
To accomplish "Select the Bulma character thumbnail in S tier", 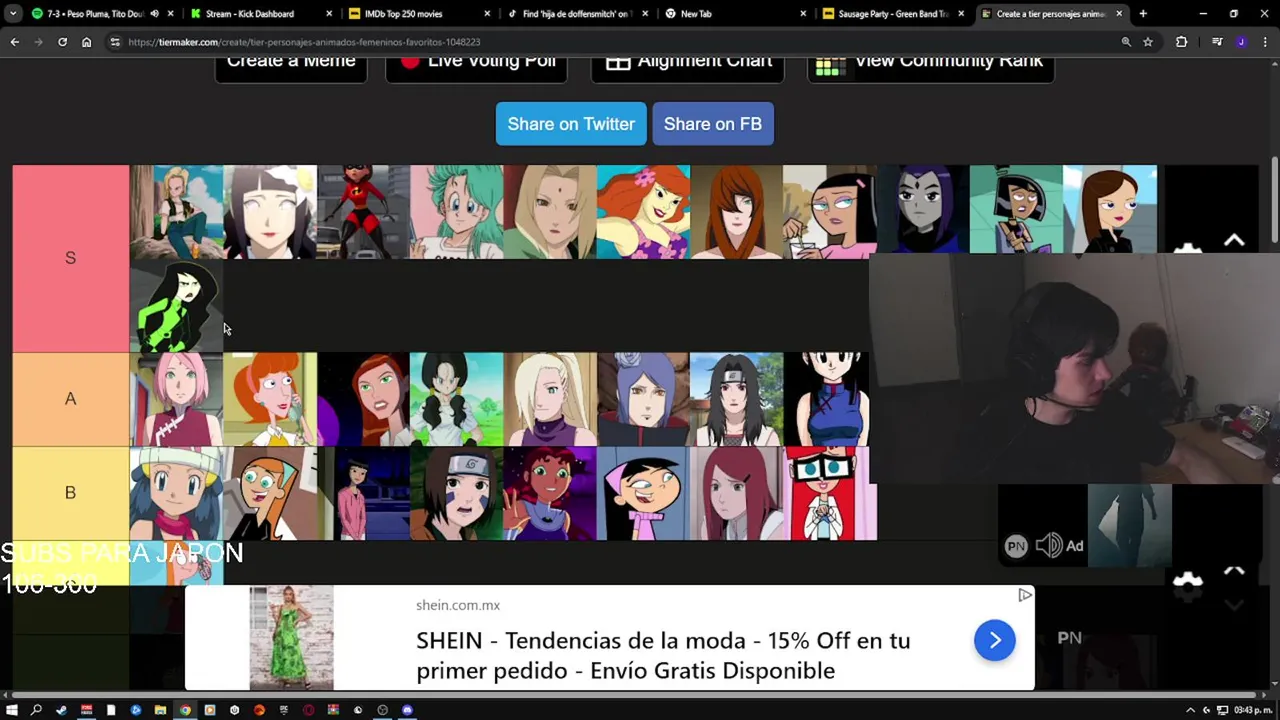I will pos(456,212).
